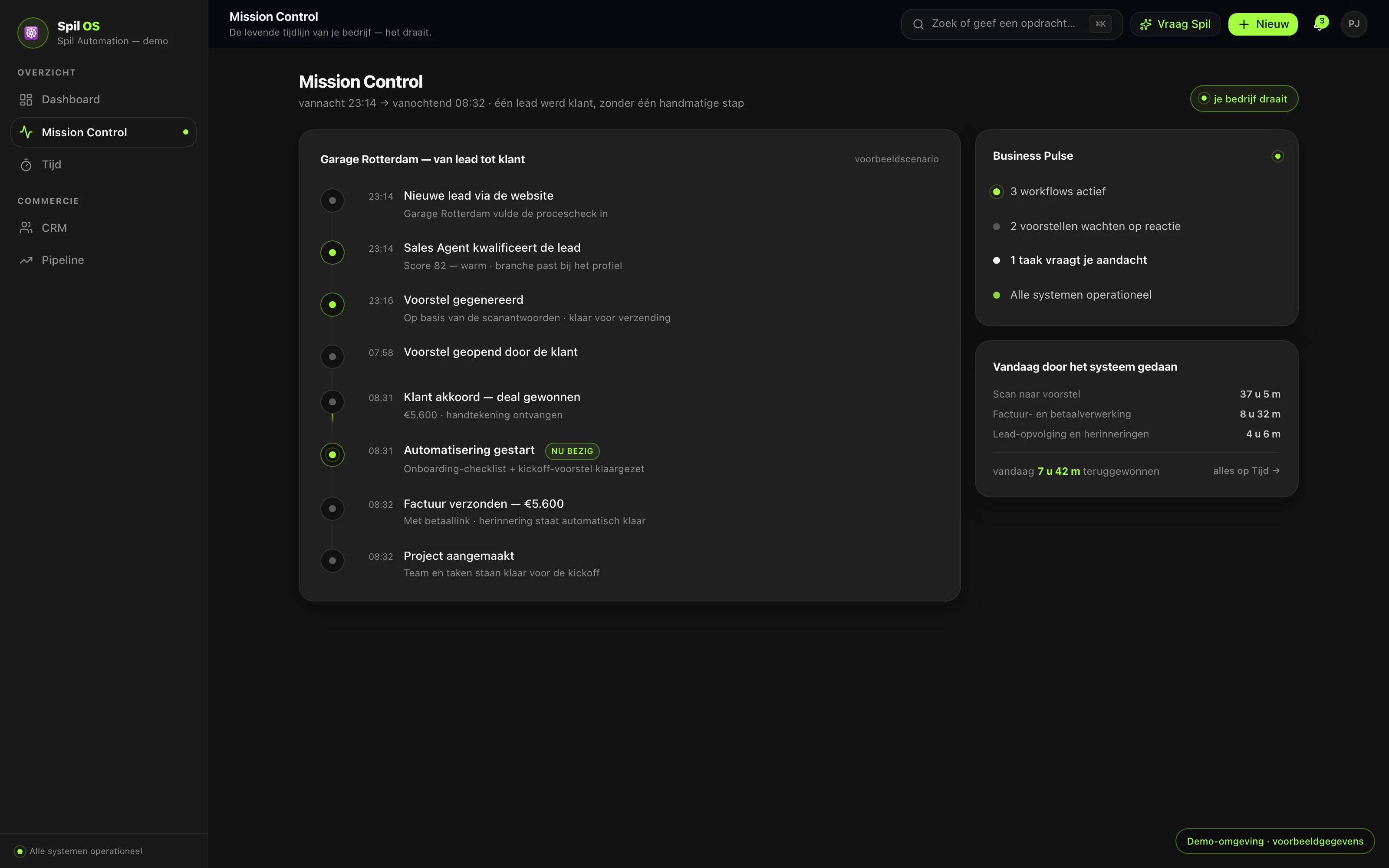The width and height of the screenshot is (1389, 868).
Task: Select timeline dot for Sales Agent kwalificeert
Action: [x=332, y=253]
